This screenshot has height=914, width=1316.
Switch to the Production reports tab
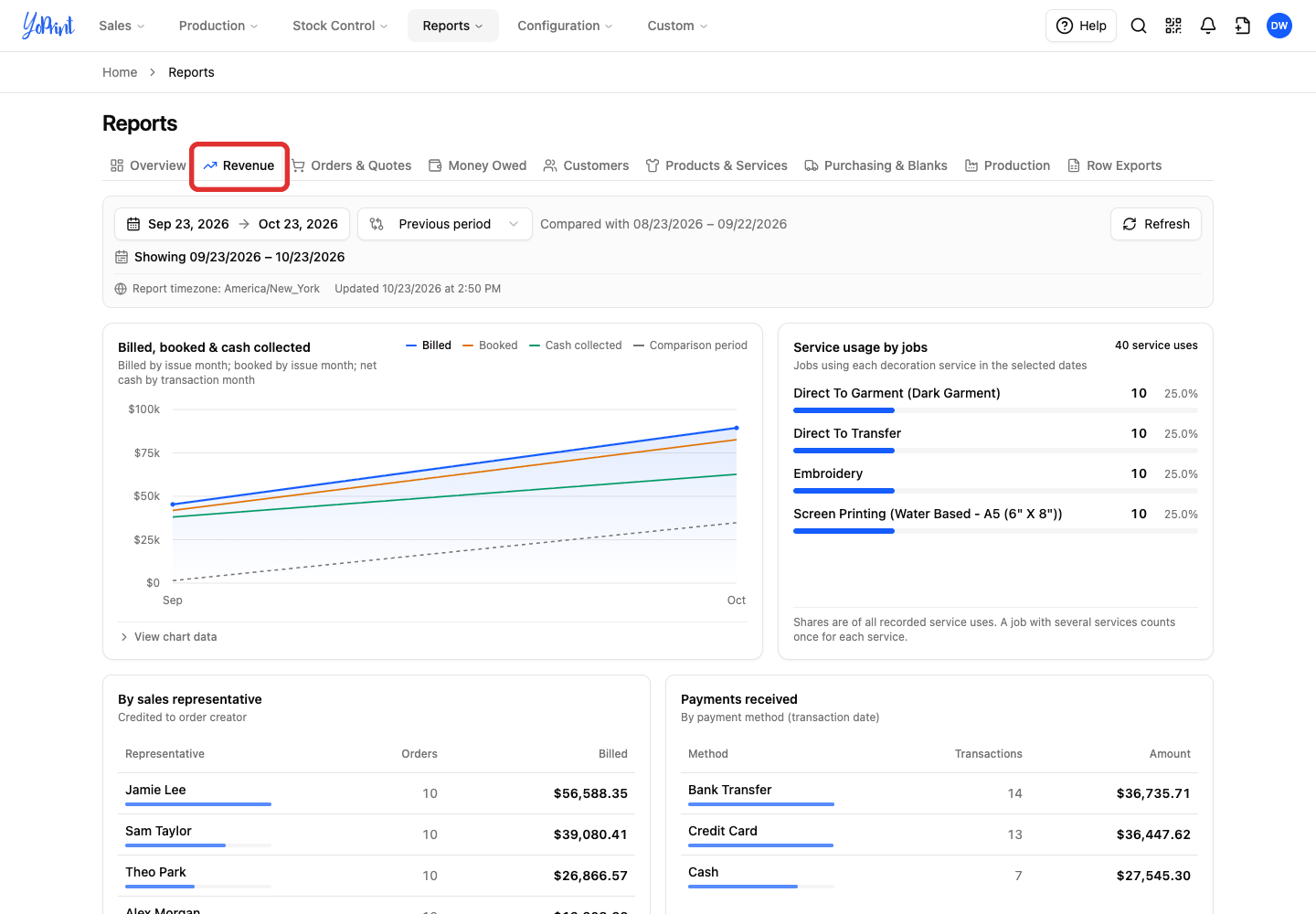point(1007,165)
